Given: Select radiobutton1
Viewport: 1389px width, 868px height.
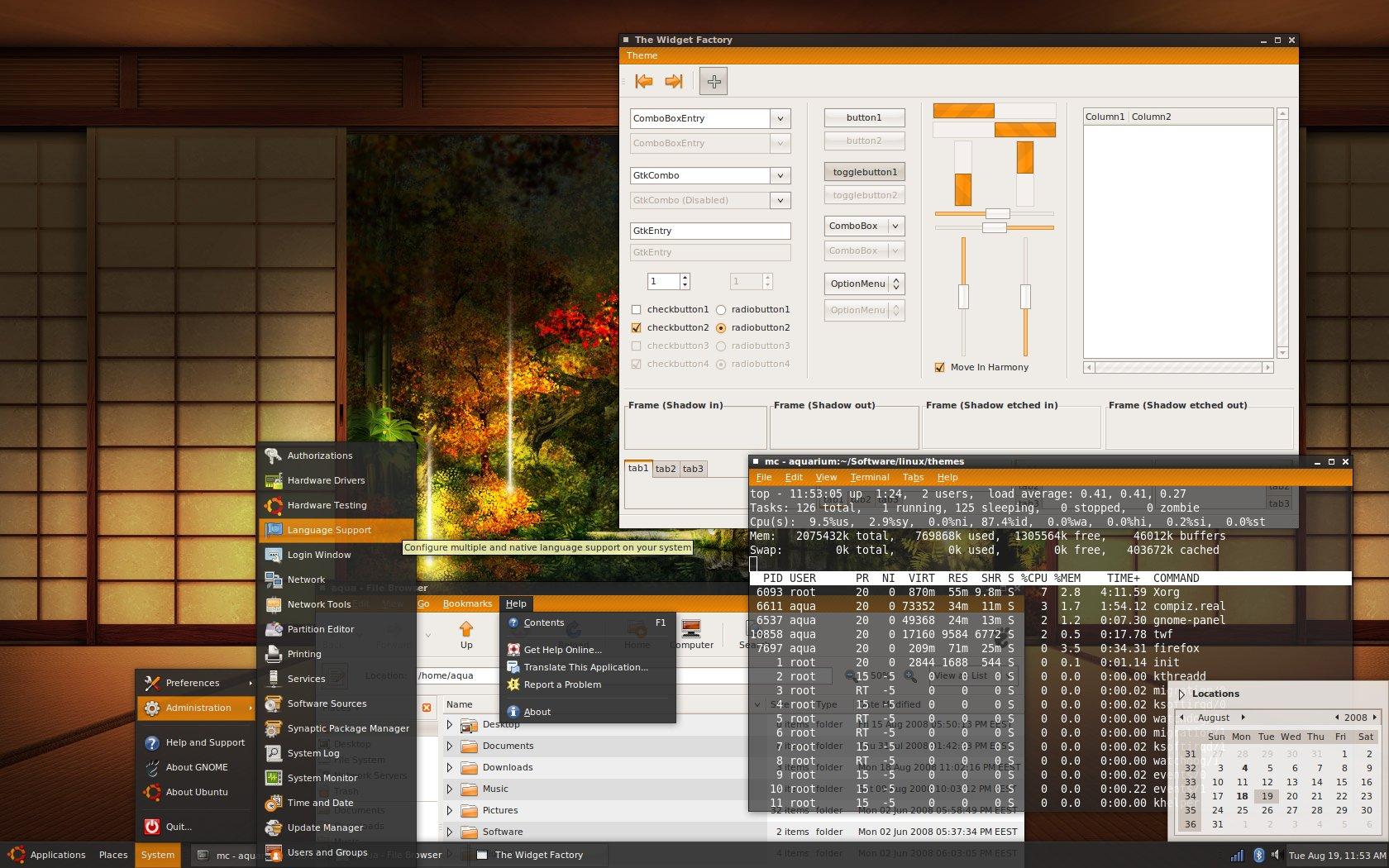Looking at the screenshot, I should click(721, 309).
